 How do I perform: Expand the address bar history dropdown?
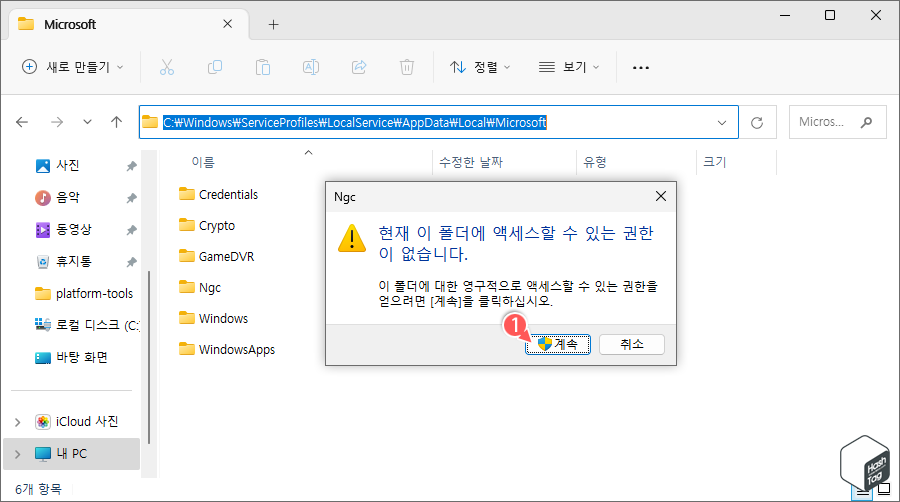tap(722, 122)
